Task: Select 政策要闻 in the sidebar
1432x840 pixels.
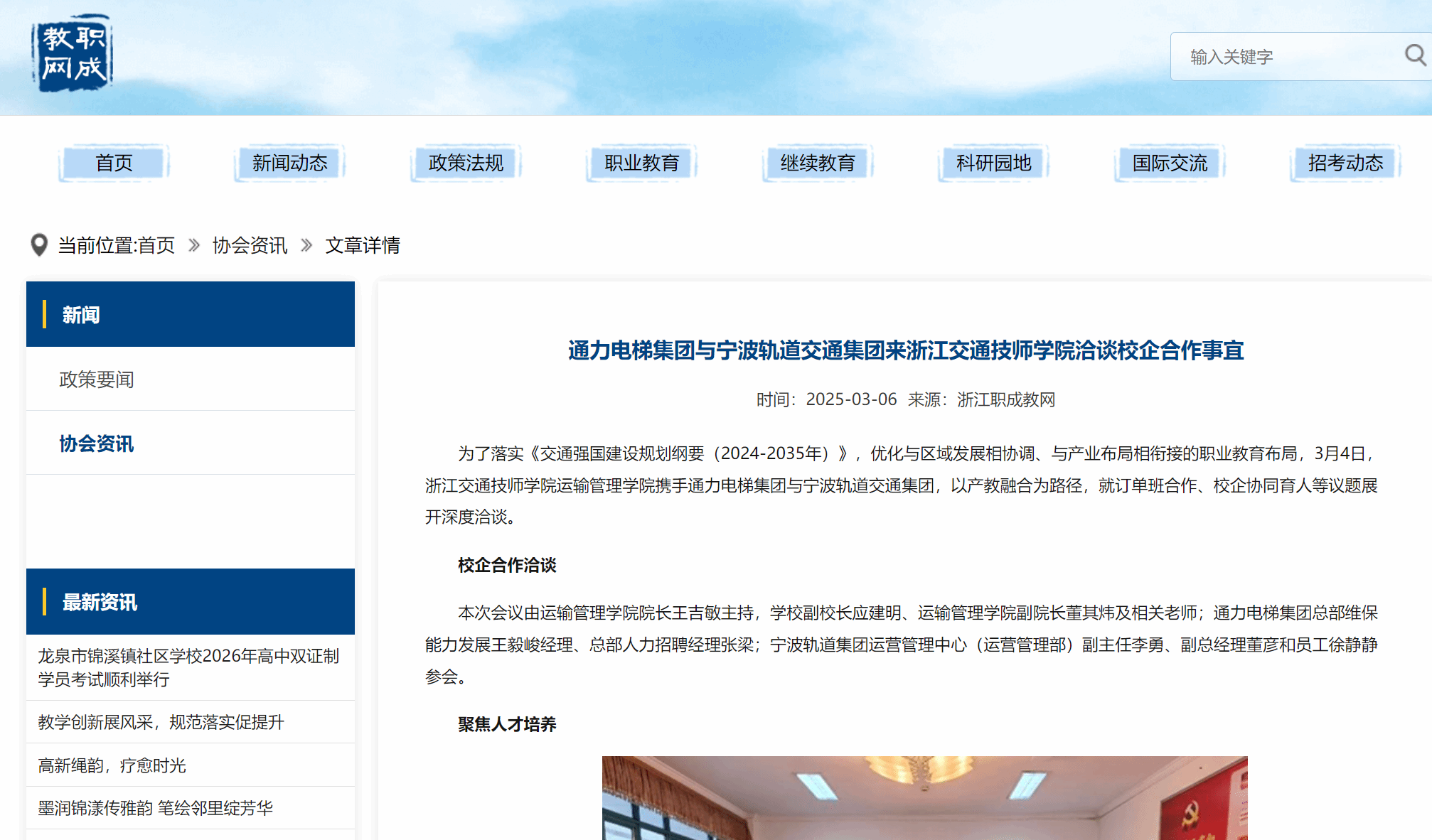Action: (97, 379)
